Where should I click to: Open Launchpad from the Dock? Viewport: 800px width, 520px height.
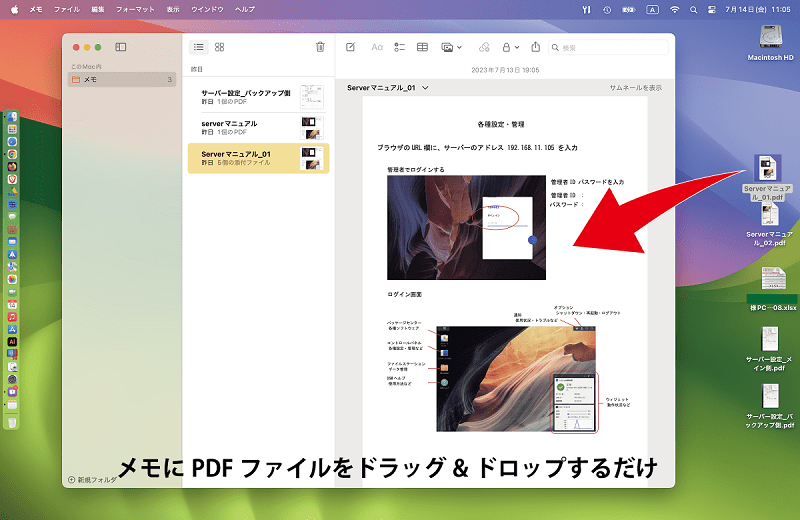12,129
